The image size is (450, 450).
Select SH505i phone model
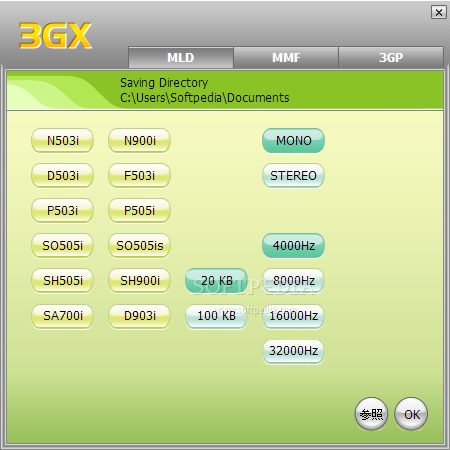point(62,280)
